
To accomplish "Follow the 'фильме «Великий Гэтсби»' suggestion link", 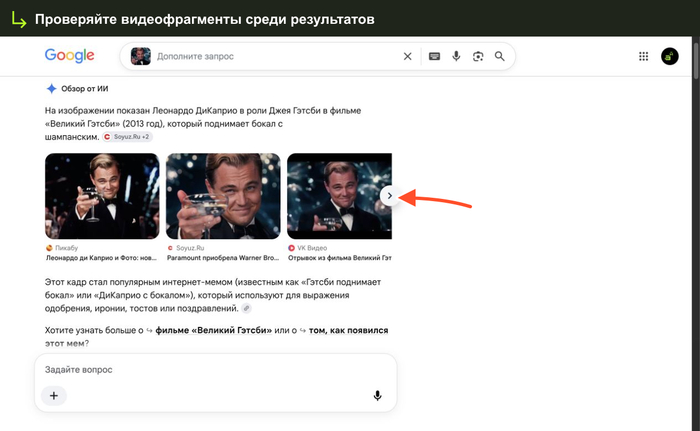I will pos(213,331).
